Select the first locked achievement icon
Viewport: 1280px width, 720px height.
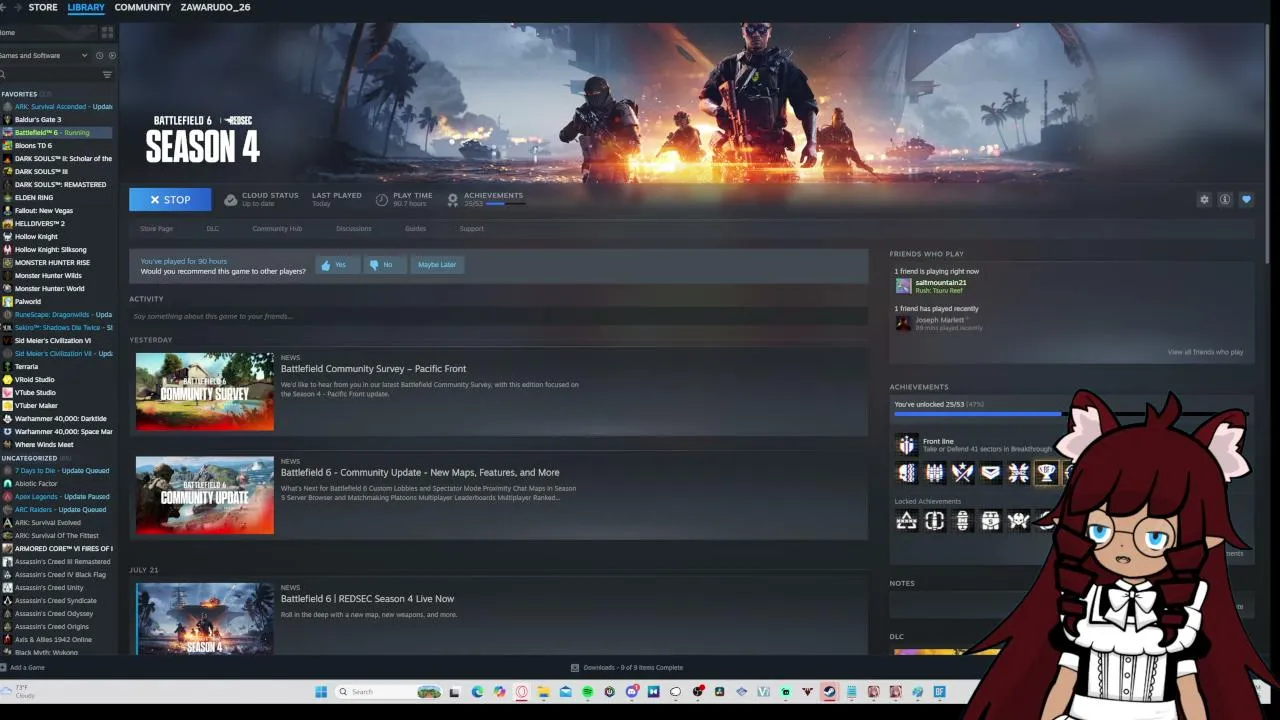tap(906, 520)
